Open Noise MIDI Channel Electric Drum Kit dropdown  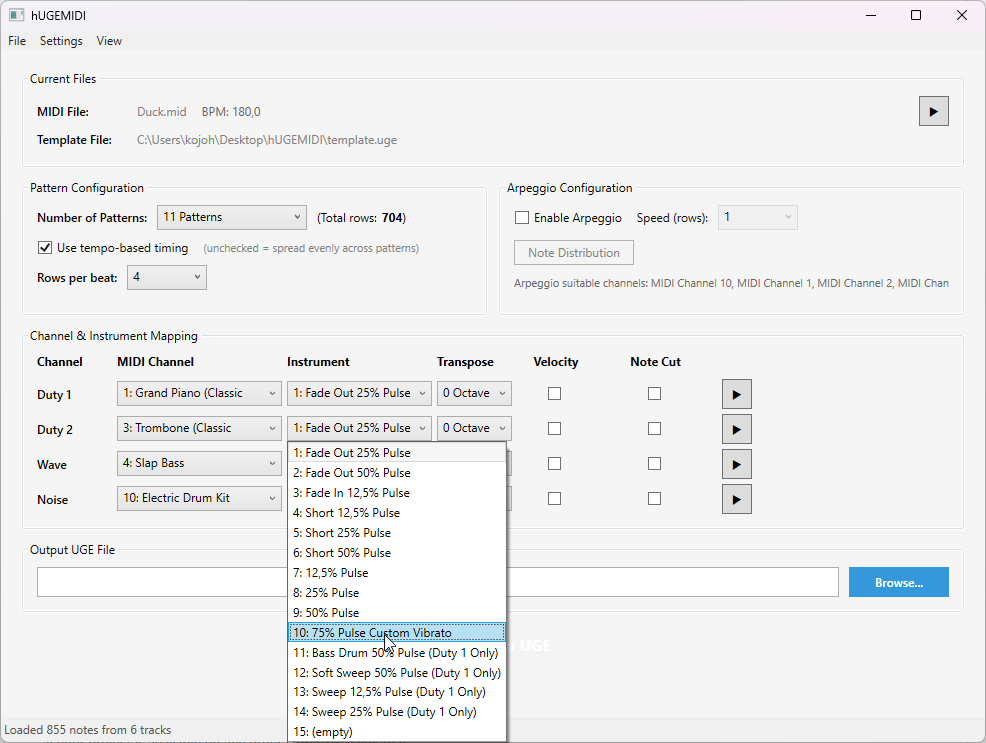click(199, 498)
